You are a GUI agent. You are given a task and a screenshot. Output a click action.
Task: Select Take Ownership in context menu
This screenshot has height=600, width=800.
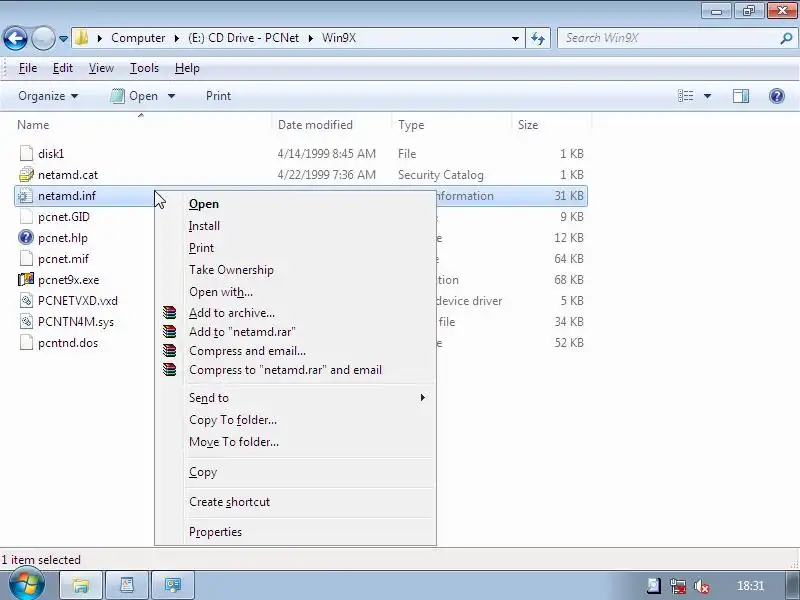tap(231, 269)
